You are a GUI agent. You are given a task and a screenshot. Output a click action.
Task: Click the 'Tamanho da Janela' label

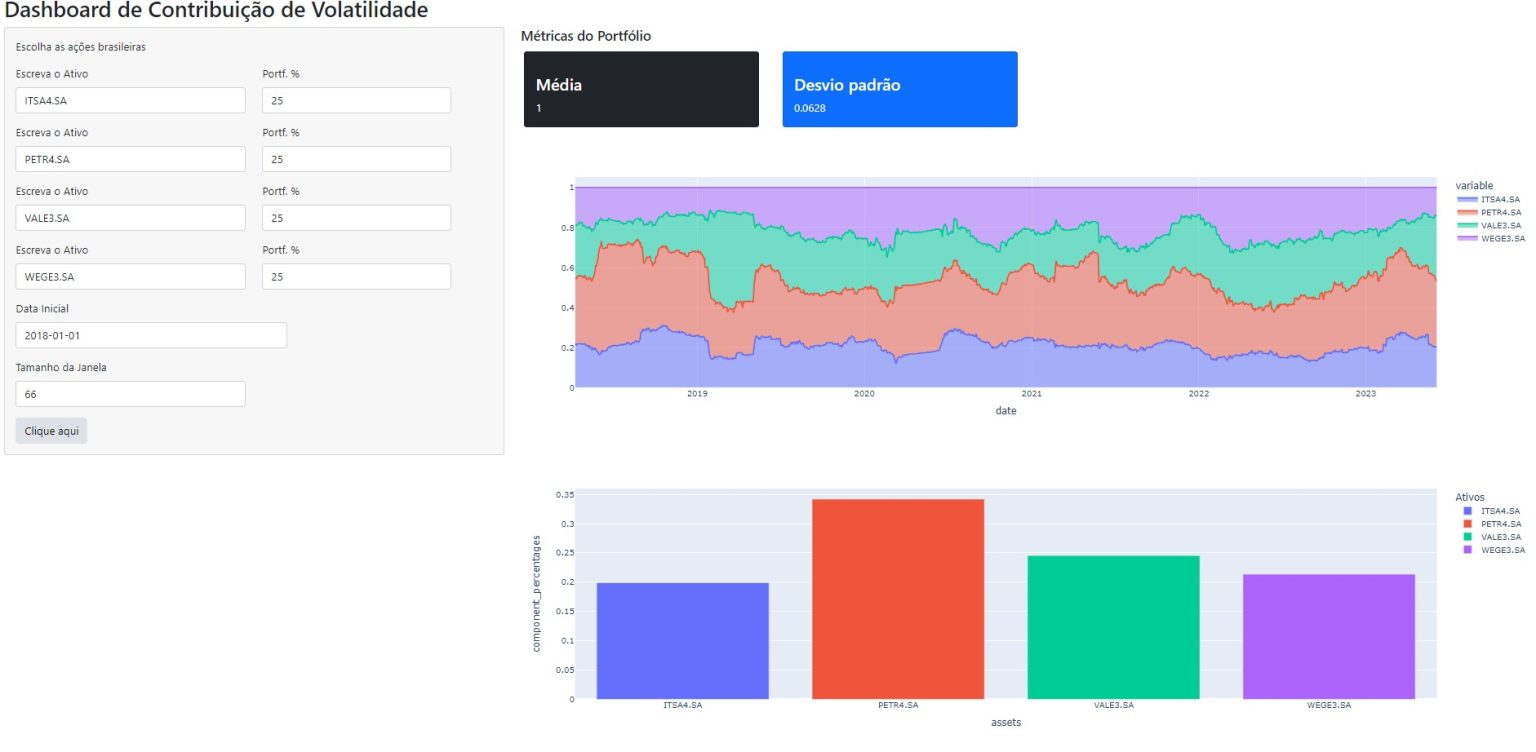coord(61,368)
